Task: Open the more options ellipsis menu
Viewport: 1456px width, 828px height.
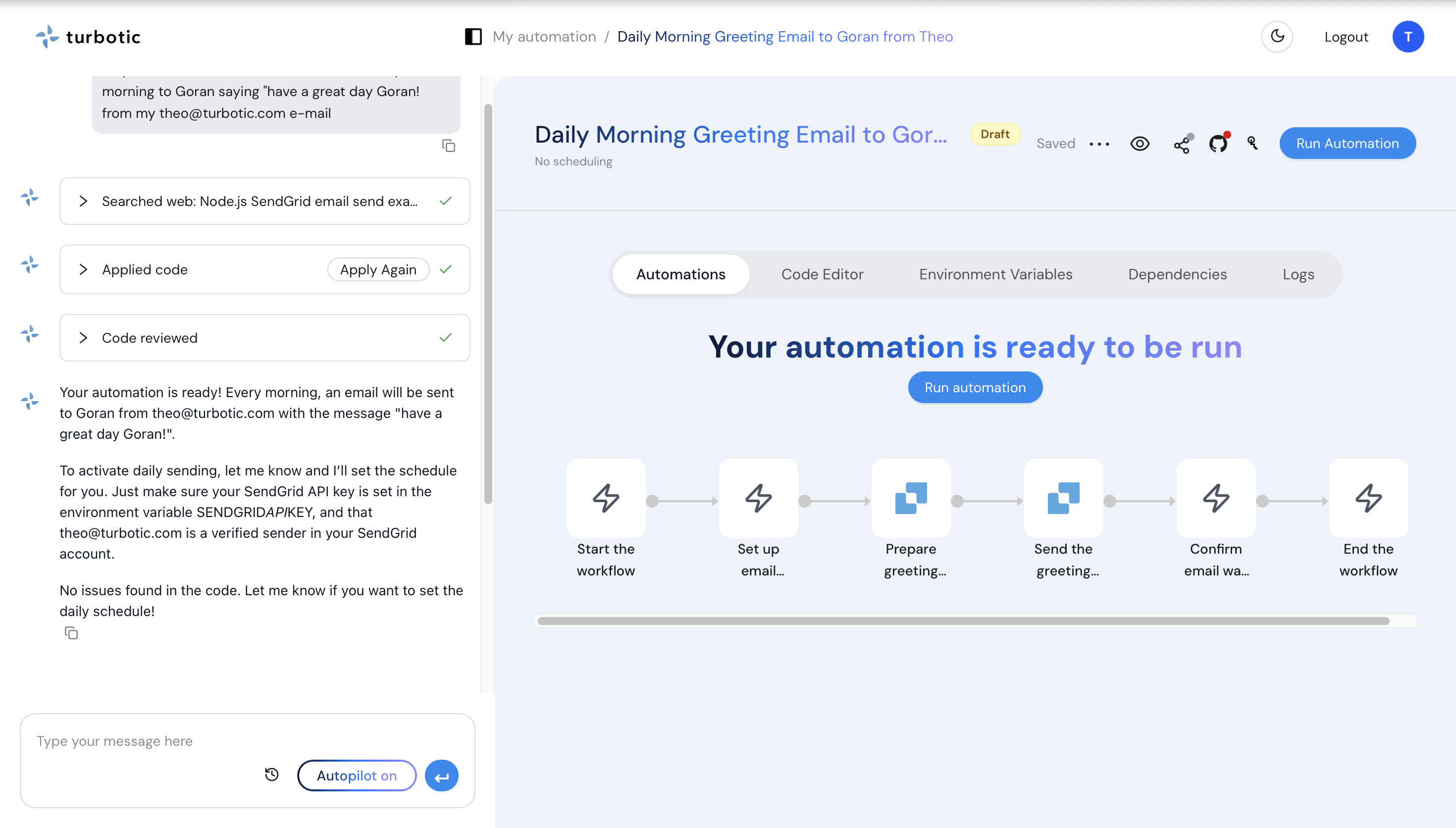Action: [1099, 144]
